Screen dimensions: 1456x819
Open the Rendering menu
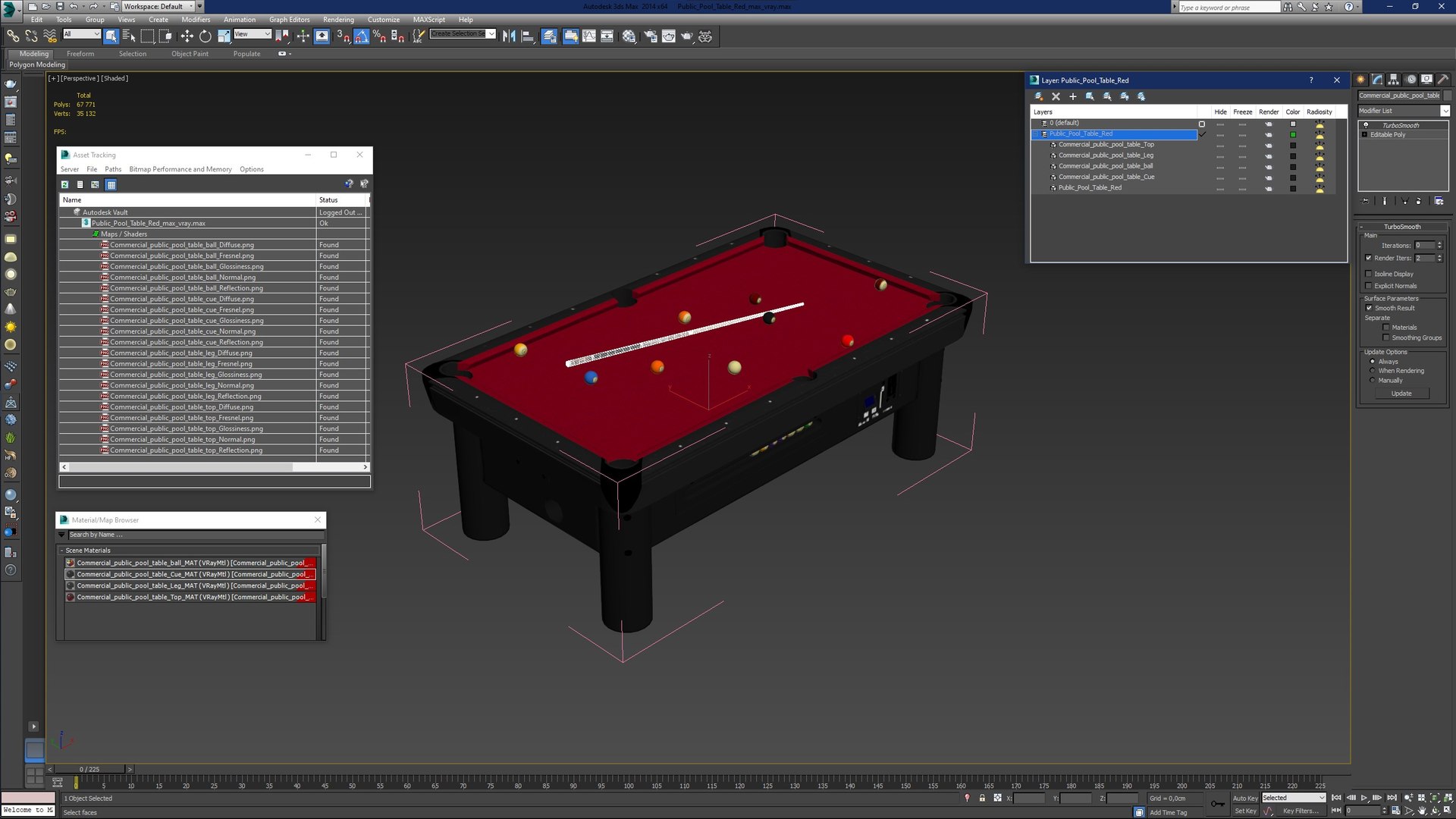(x=338, y=20)
